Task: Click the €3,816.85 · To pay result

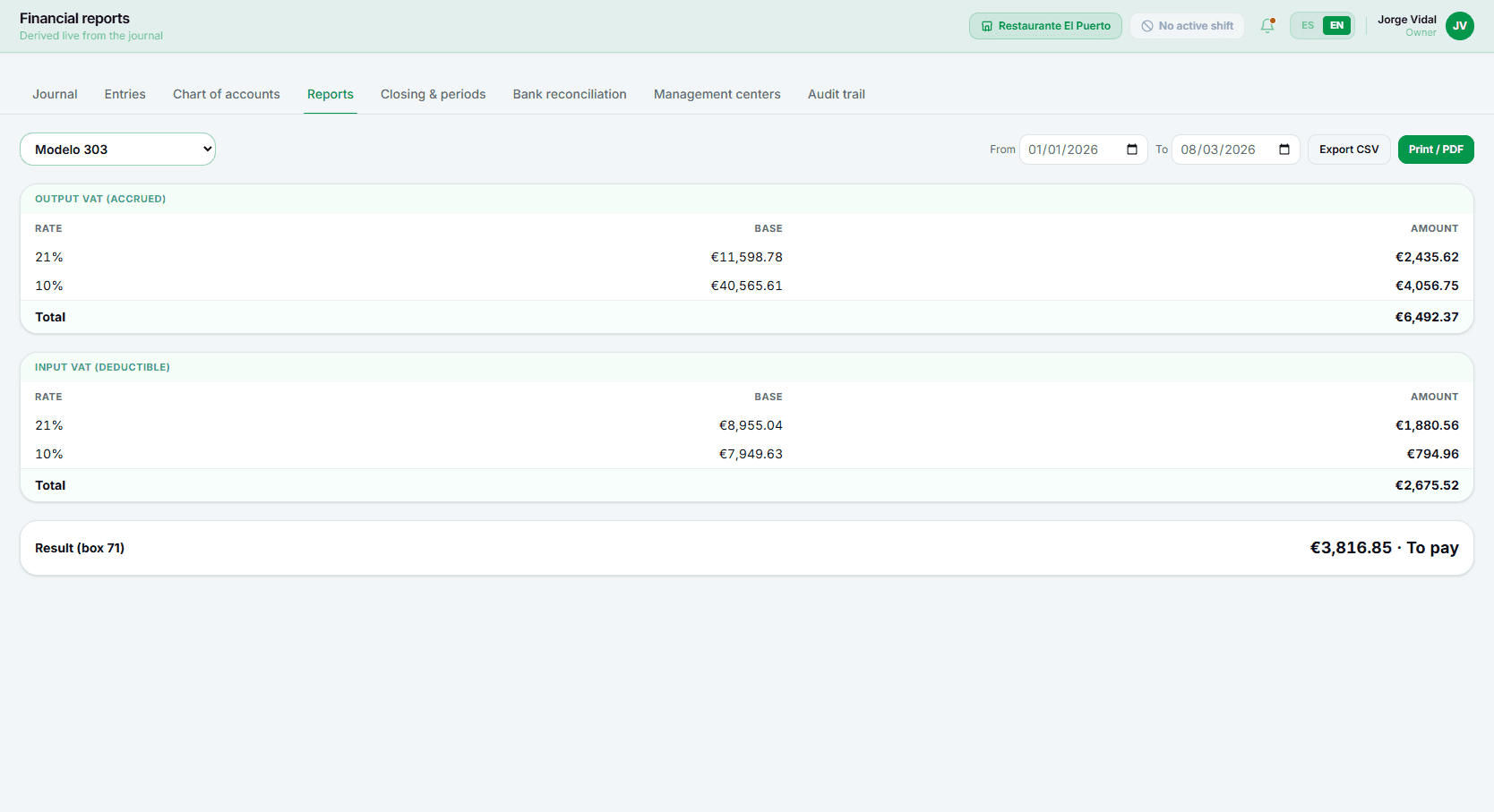Action: tap(1384, 548)
